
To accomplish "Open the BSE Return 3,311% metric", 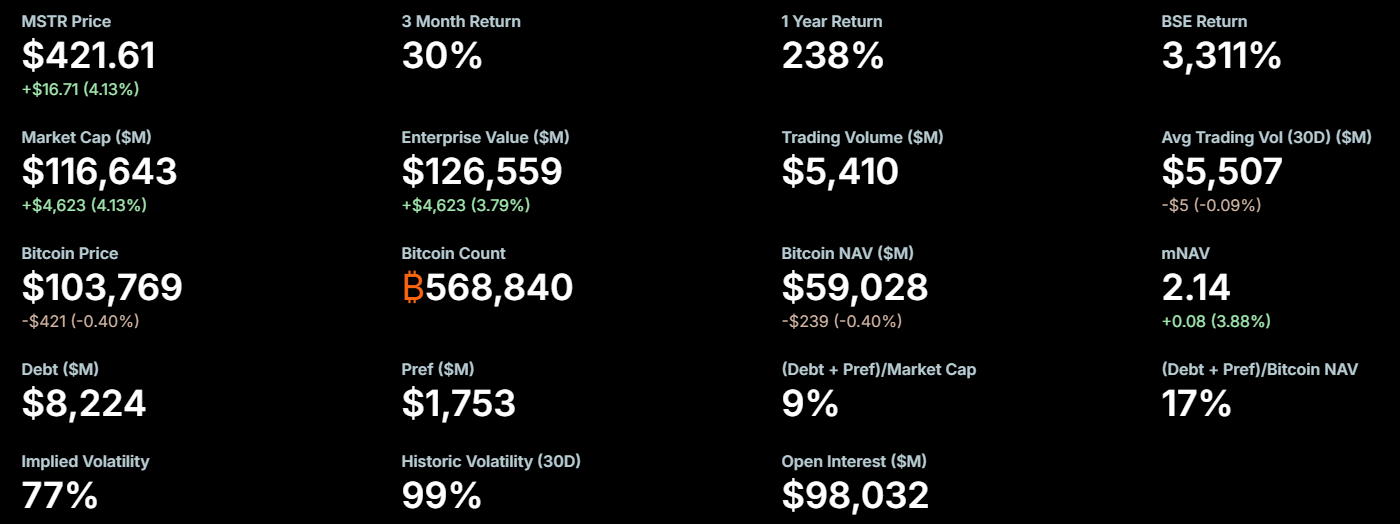I will coord(1221,56).
